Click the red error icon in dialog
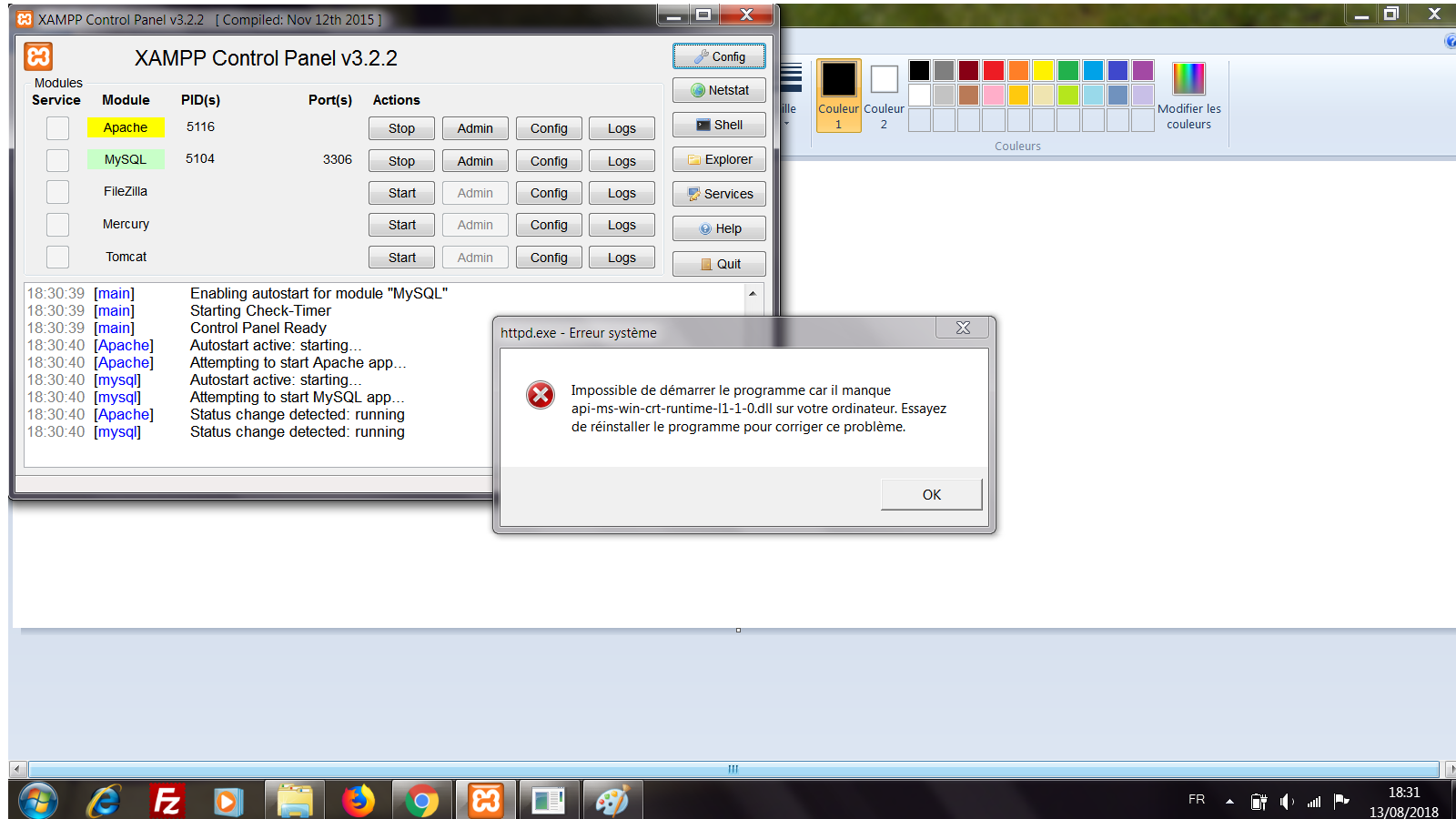The width and height of the screenshot is (1456, 819). tap(541, 395)
